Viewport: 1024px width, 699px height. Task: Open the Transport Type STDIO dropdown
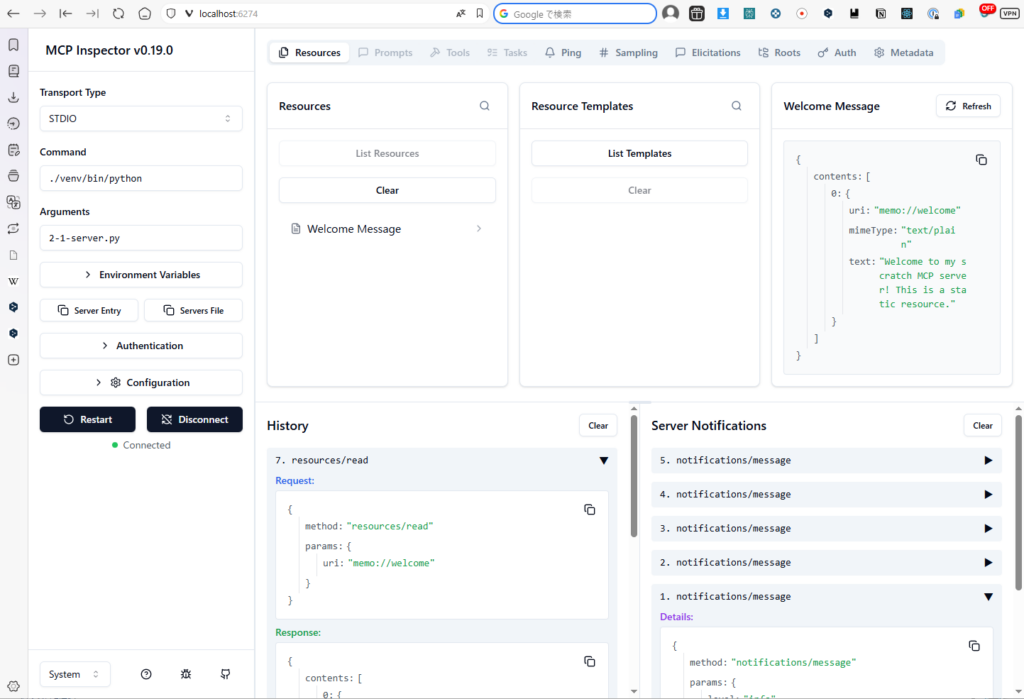(x=141, y=118)
